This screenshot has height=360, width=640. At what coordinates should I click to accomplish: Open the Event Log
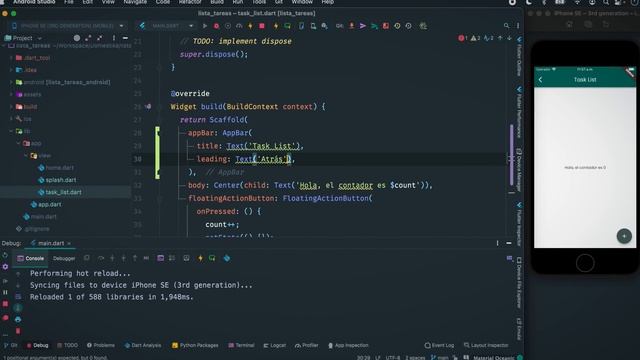point(439,345)
